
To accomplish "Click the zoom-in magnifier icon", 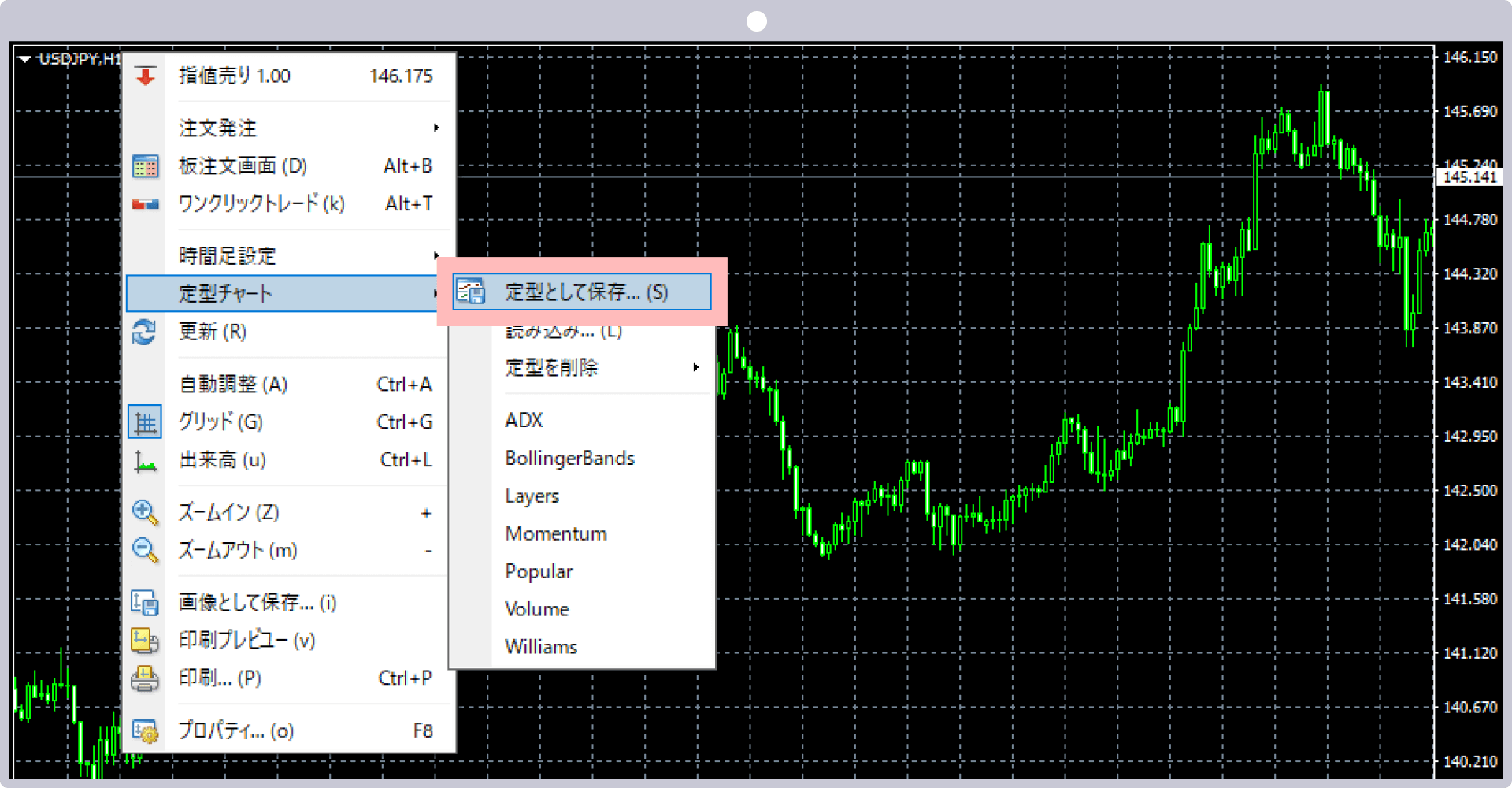I will pos(145,512).
